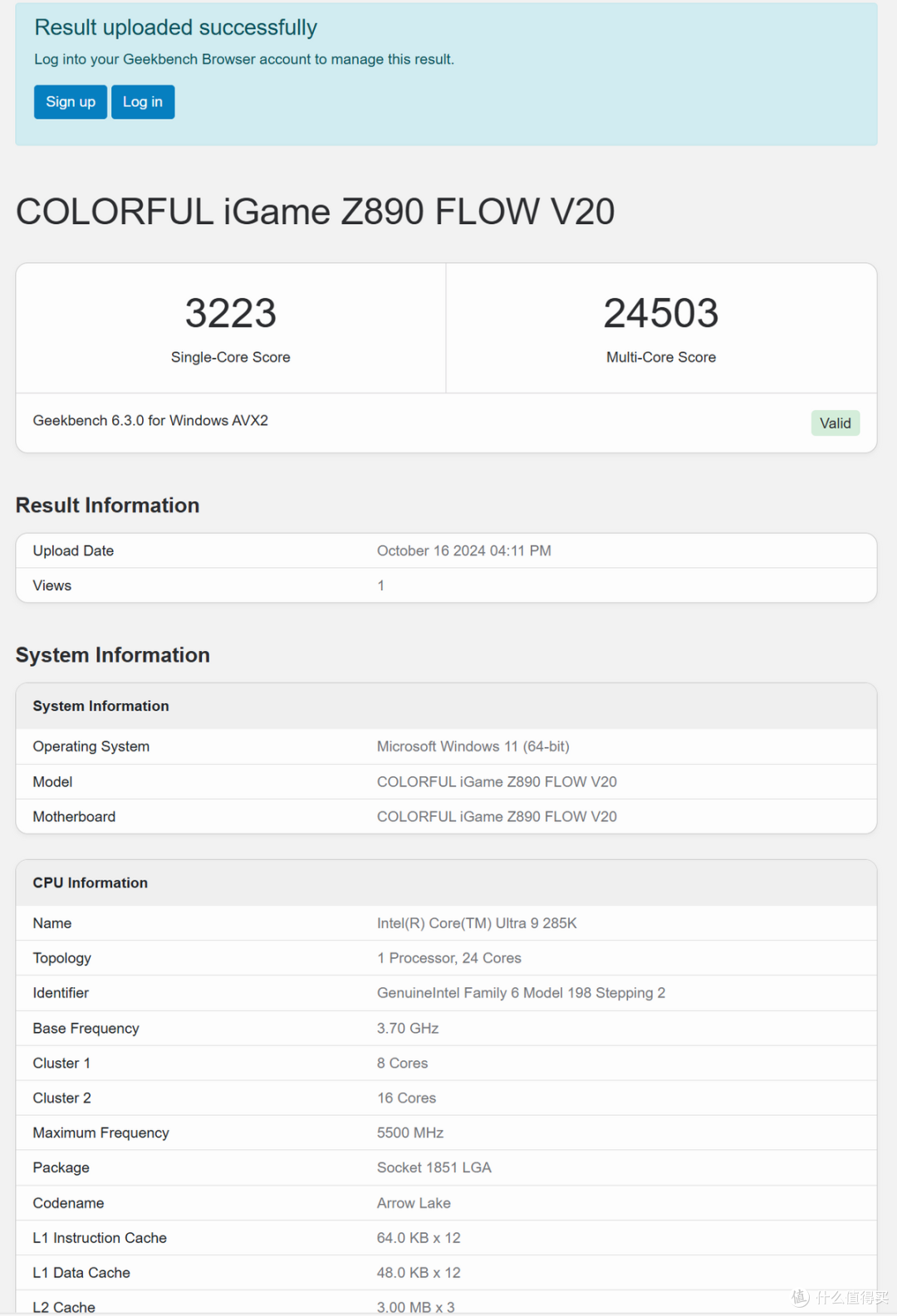Click the COLORFUL iGame Z890 FLOW V20 page title

316,212
